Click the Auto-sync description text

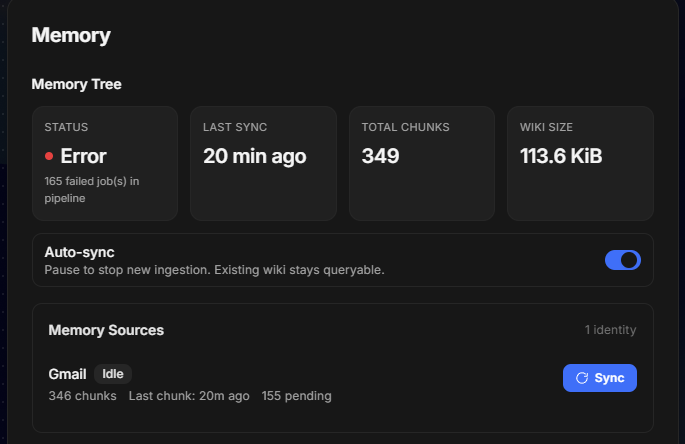tap(214, 270)
